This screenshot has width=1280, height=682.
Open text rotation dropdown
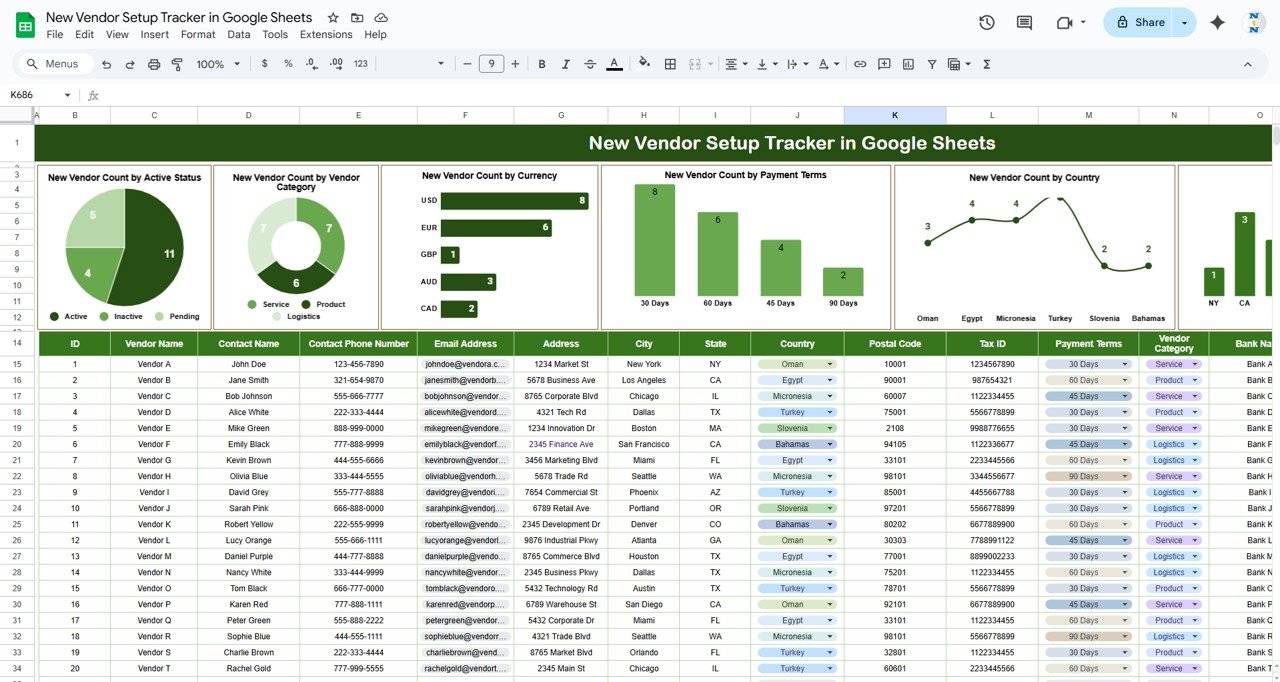pos(828,64)
